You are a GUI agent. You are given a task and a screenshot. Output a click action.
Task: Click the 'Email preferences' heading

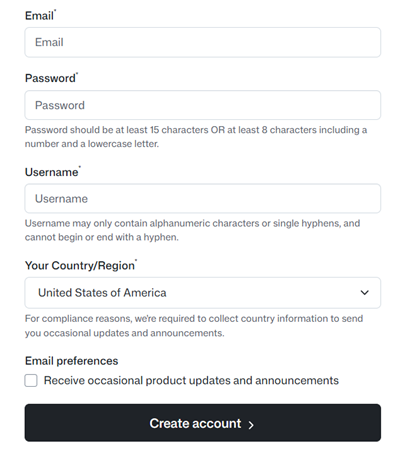[x=72, y=361]
